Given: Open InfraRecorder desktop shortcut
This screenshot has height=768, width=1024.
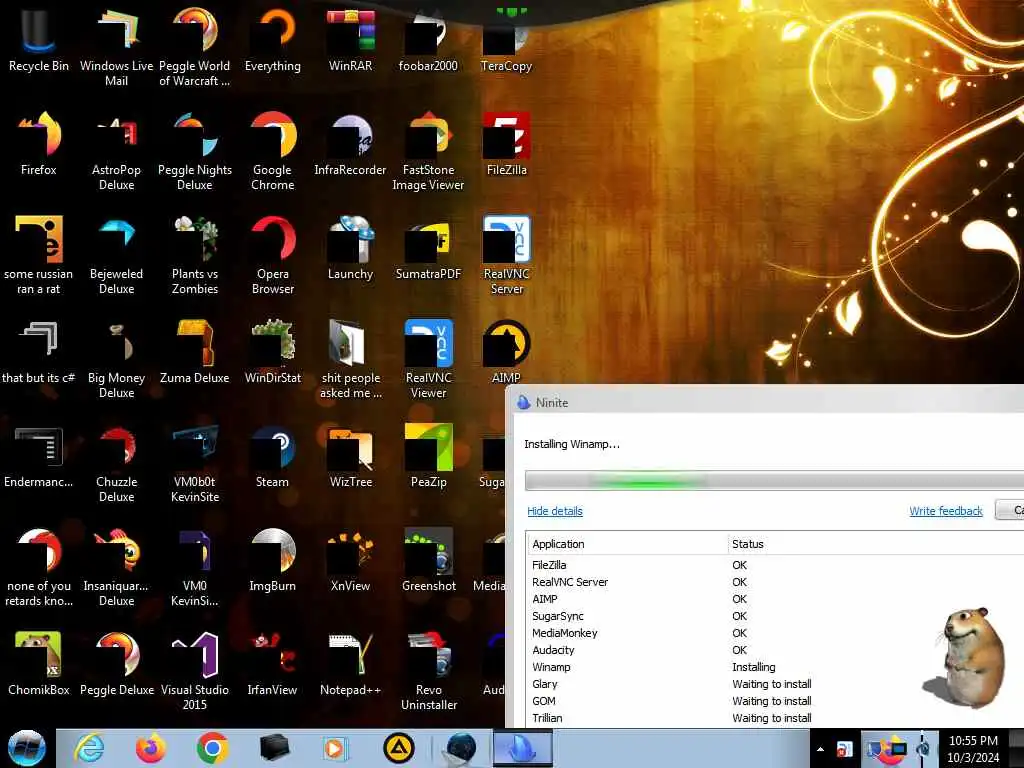Looking at the screenshot, I should tap(351, 144).
